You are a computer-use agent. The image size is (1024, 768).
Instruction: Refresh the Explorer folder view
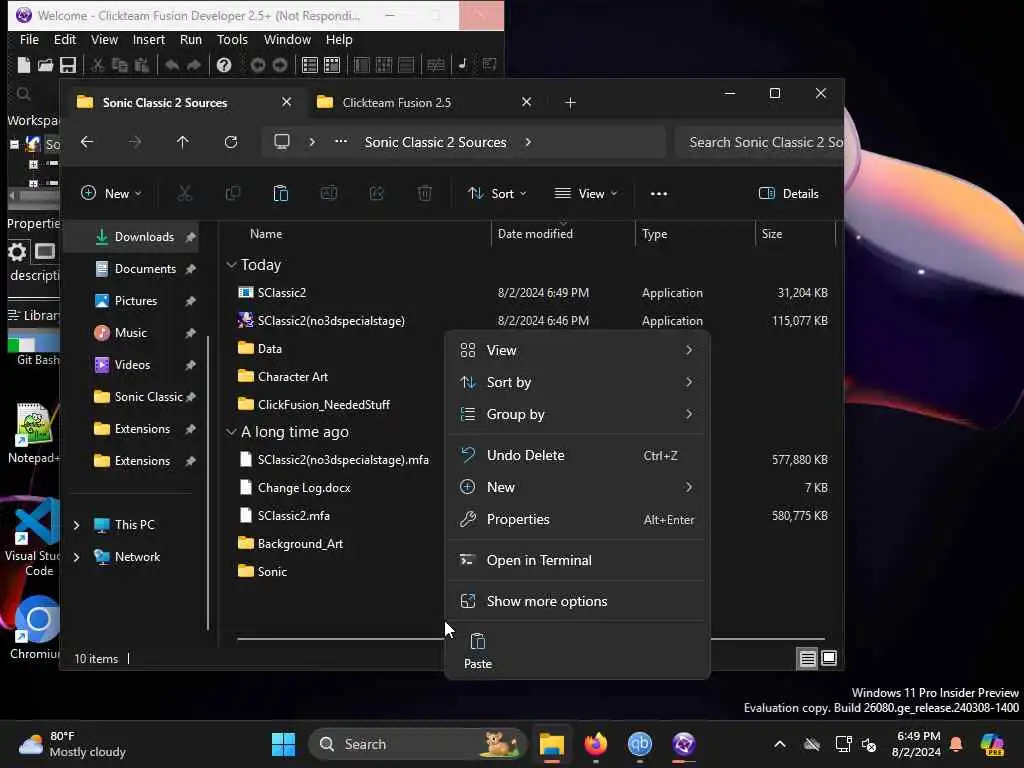coord(231,142)
